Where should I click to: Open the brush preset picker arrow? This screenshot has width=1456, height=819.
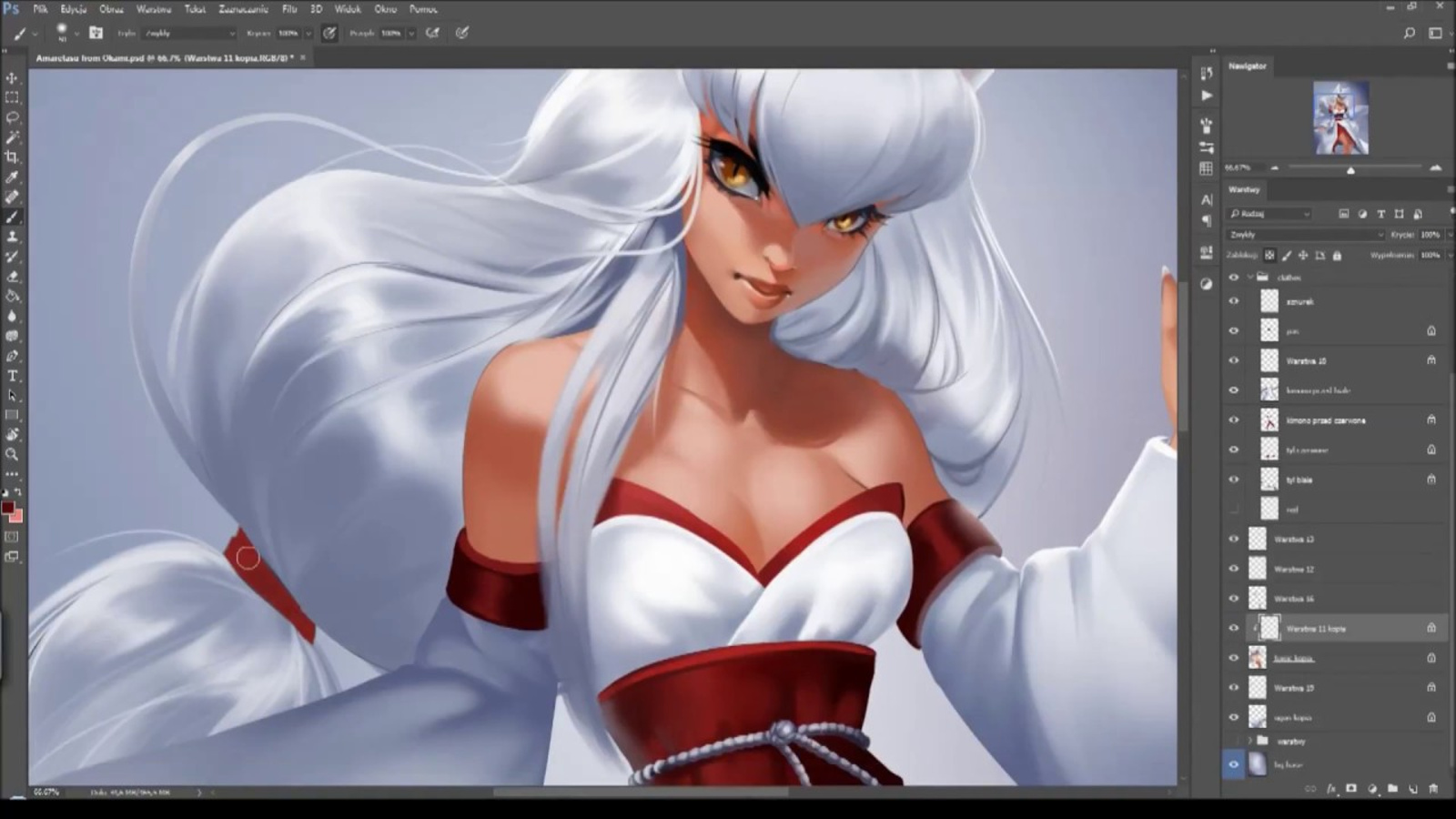tap(76, 33)
